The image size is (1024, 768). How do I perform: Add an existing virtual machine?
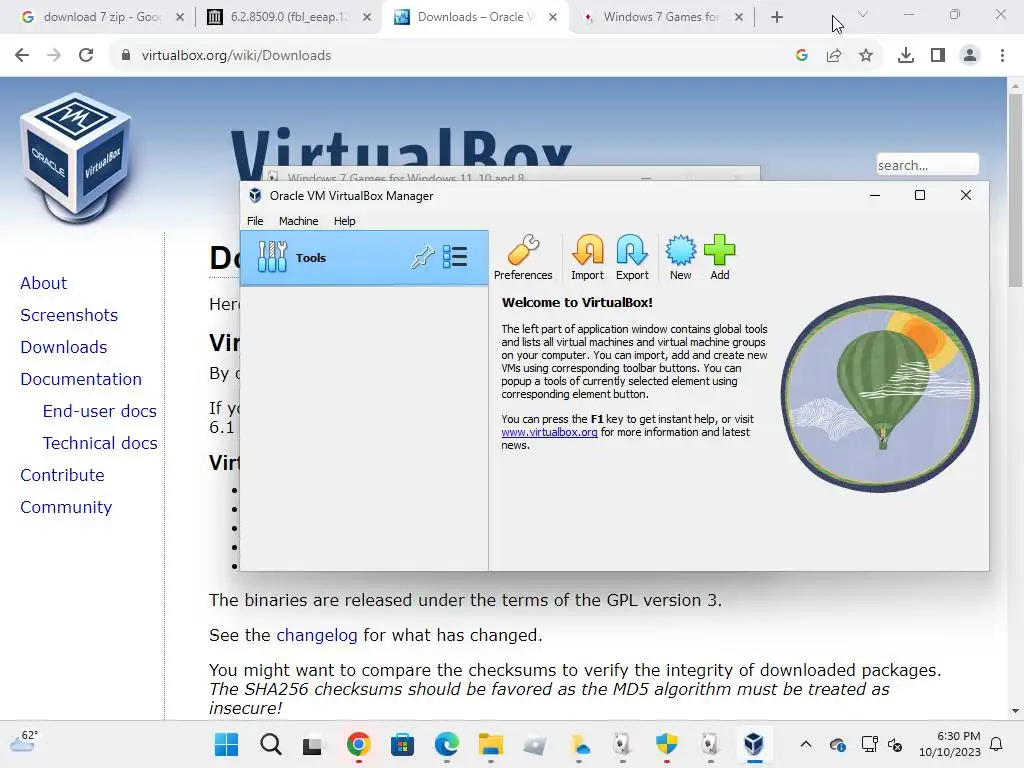point(720,257)
